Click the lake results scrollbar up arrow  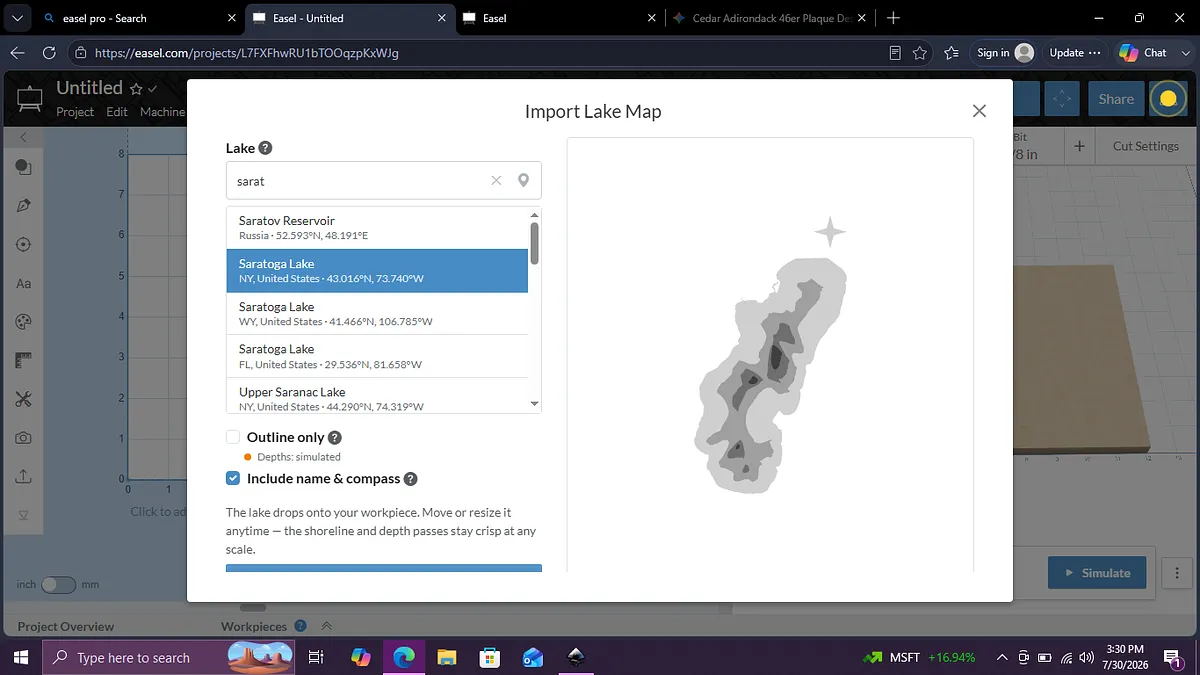(535, 214)
